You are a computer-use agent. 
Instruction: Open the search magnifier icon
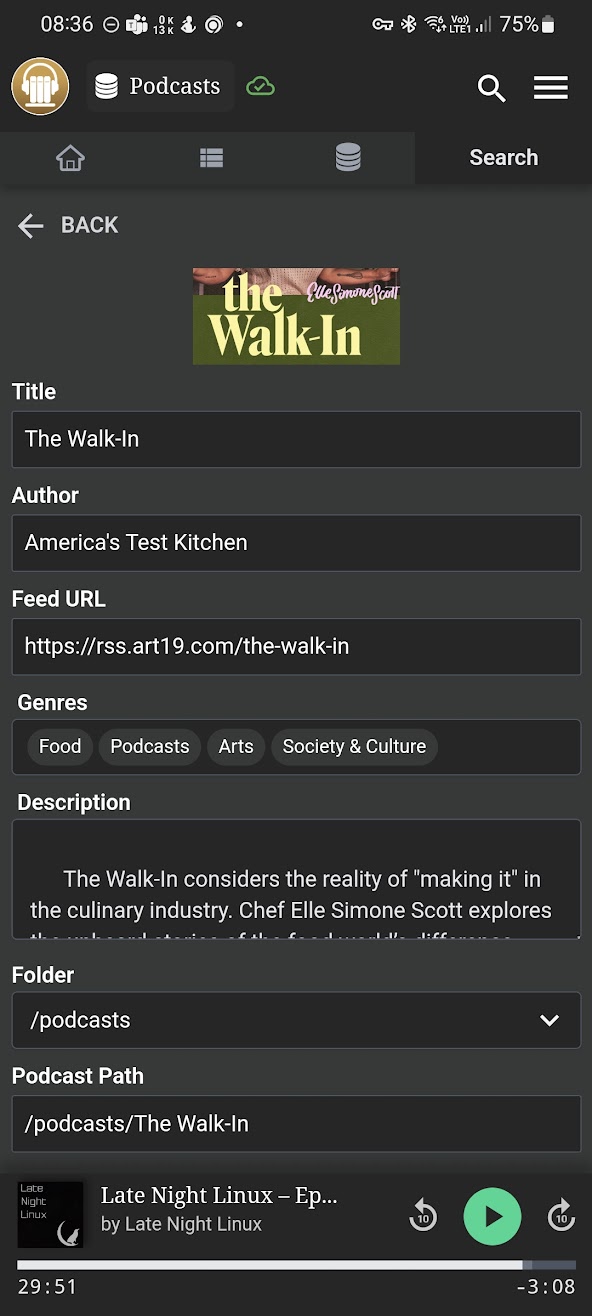click(491, 88)
